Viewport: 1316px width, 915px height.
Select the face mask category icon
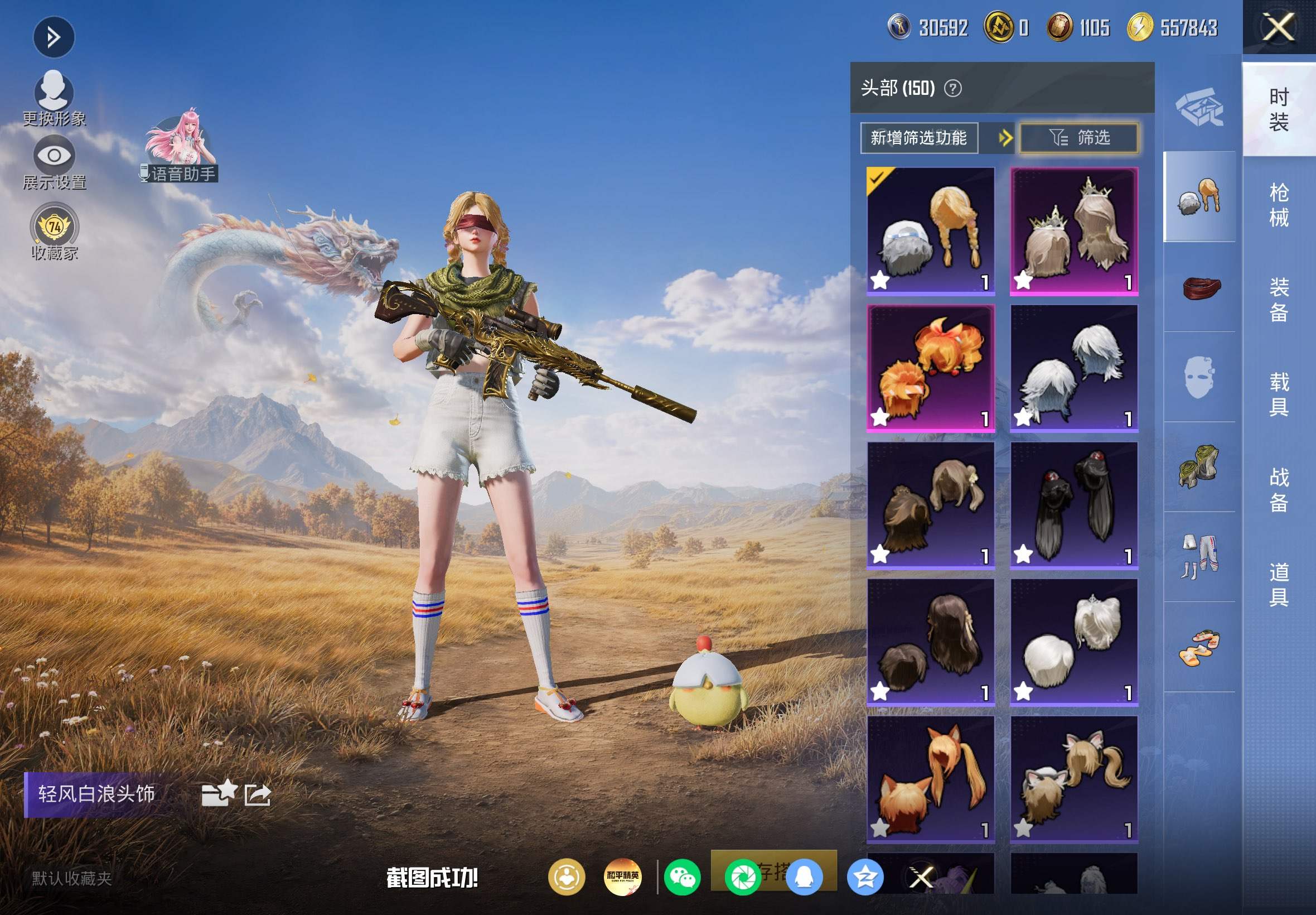(x=1199, y=377)
